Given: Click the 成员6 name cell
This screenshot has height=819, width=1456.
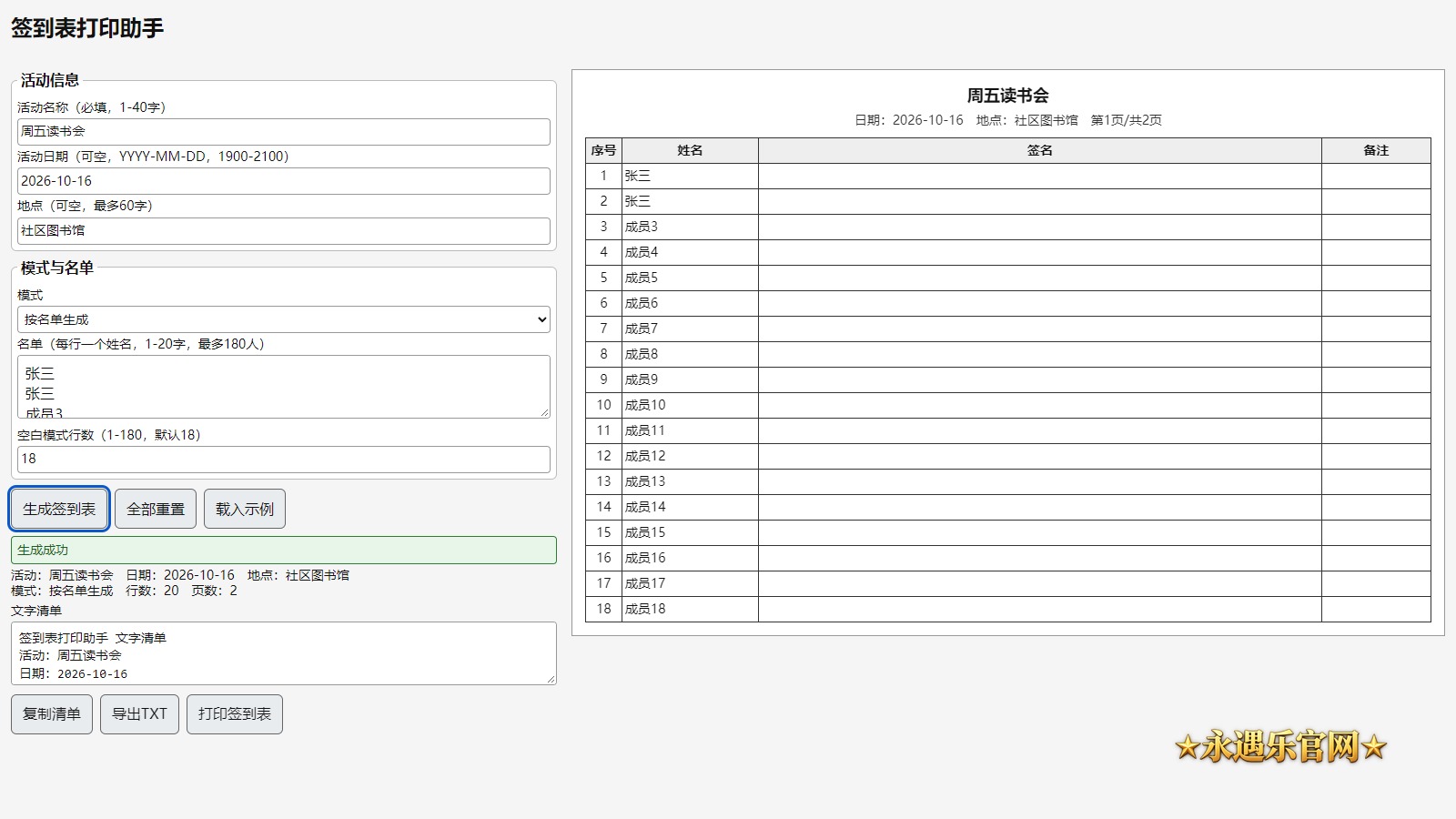Looking at the screenshot, I should click(x=690, y=304).
